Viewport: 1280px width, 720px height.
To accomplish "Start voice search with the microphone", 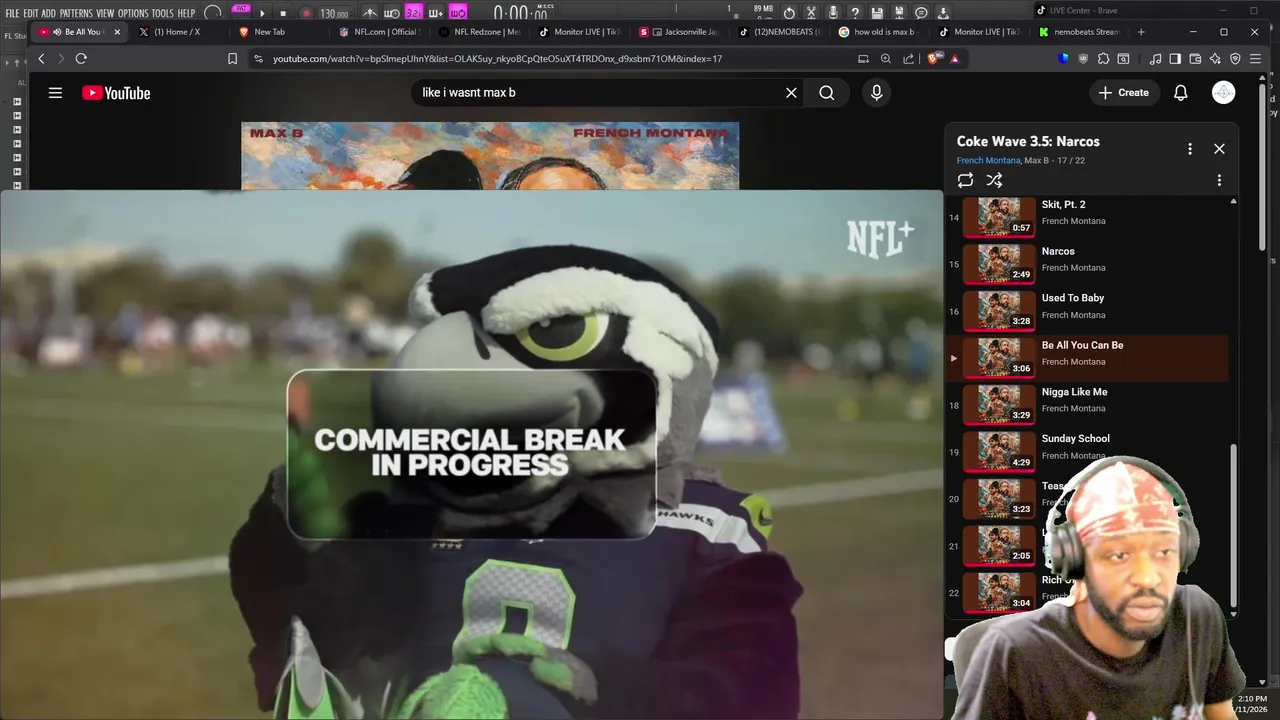I will tap(876, 93).
